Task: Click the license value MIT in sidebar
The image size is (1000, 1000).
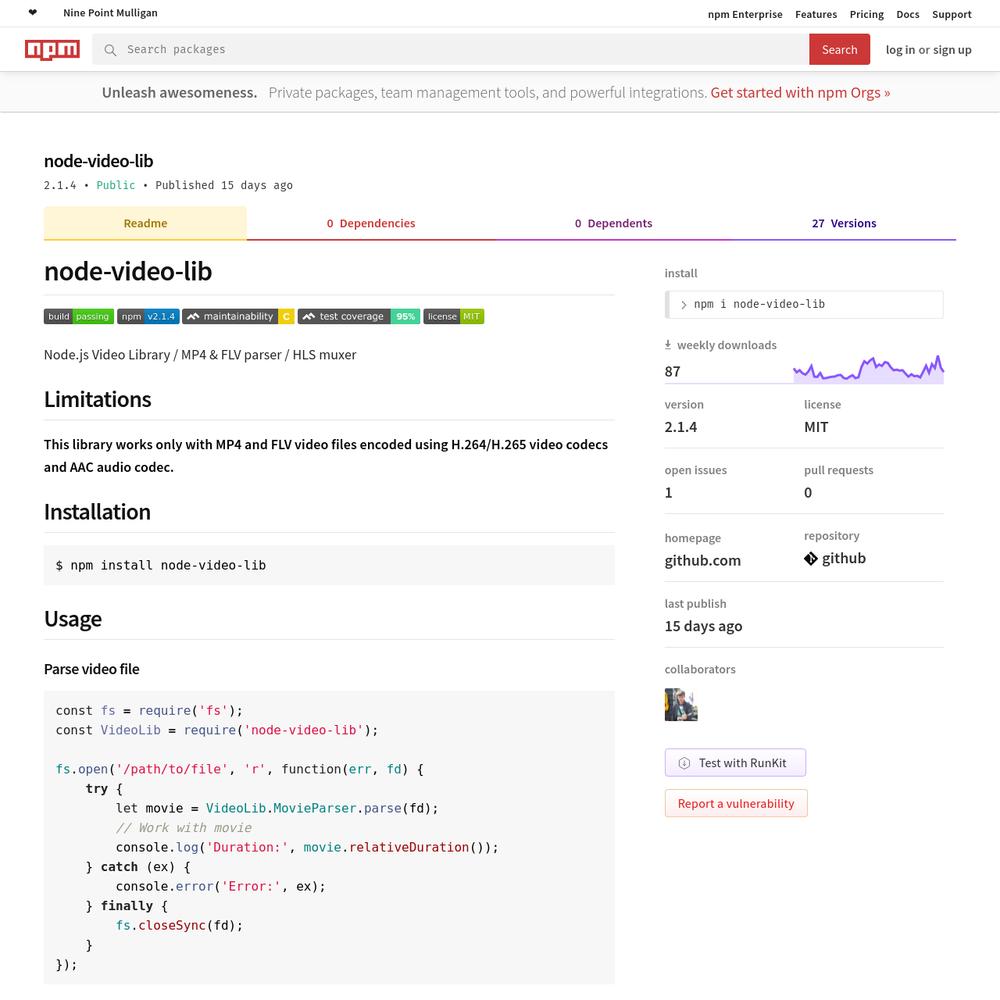Action: point(816,427)
